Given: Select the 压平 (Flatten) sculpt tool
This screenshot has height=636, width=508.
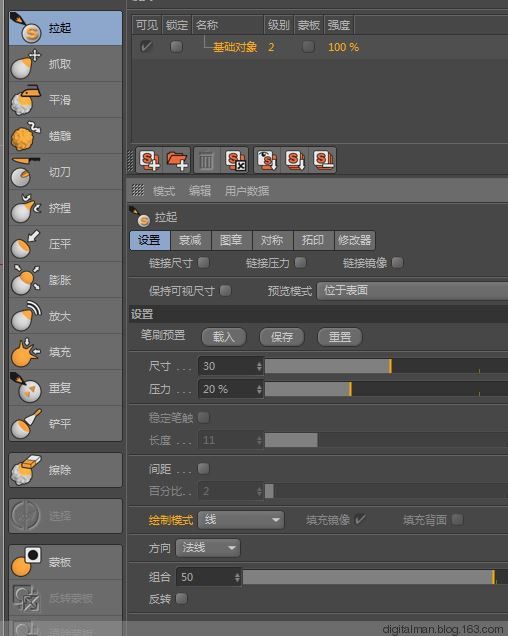Looking at the screenshot, I should point(65,244).
